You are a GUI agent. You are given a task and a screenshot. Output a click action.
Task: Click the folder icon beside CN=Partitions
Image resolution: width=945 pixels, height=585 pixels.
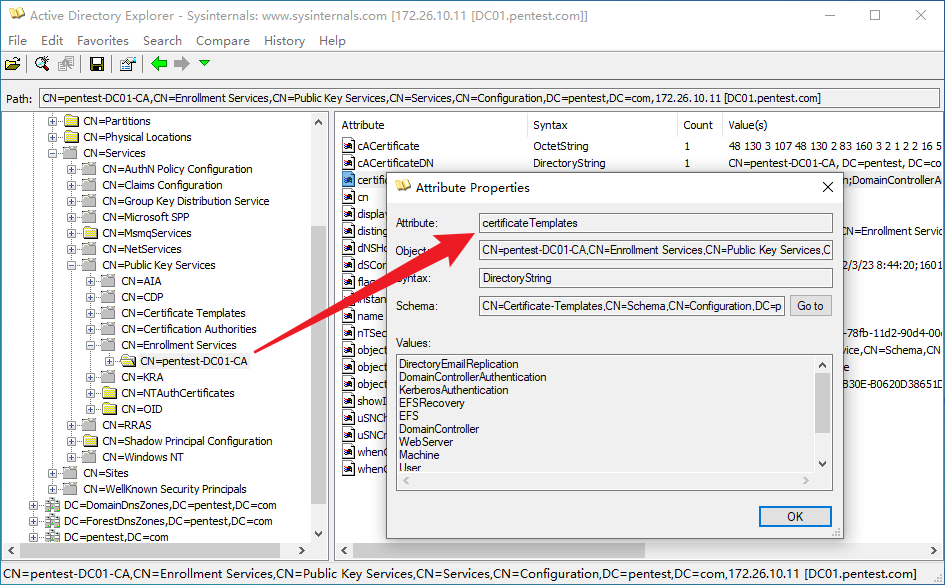(71, 120)
